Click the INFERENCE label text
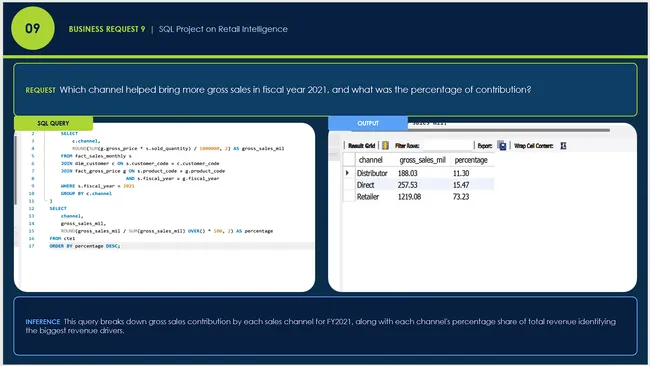 (x=43, y=322)
